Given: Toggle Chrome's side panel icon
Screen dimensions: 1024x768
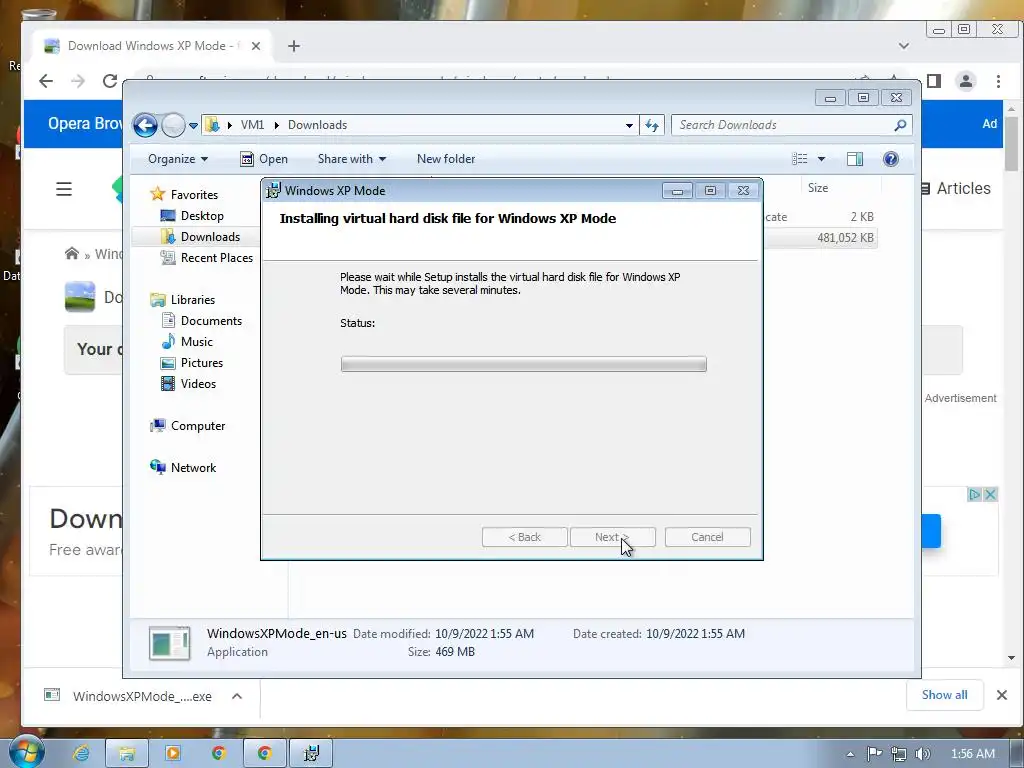Looking at the screenshot, I should point(934,81).
